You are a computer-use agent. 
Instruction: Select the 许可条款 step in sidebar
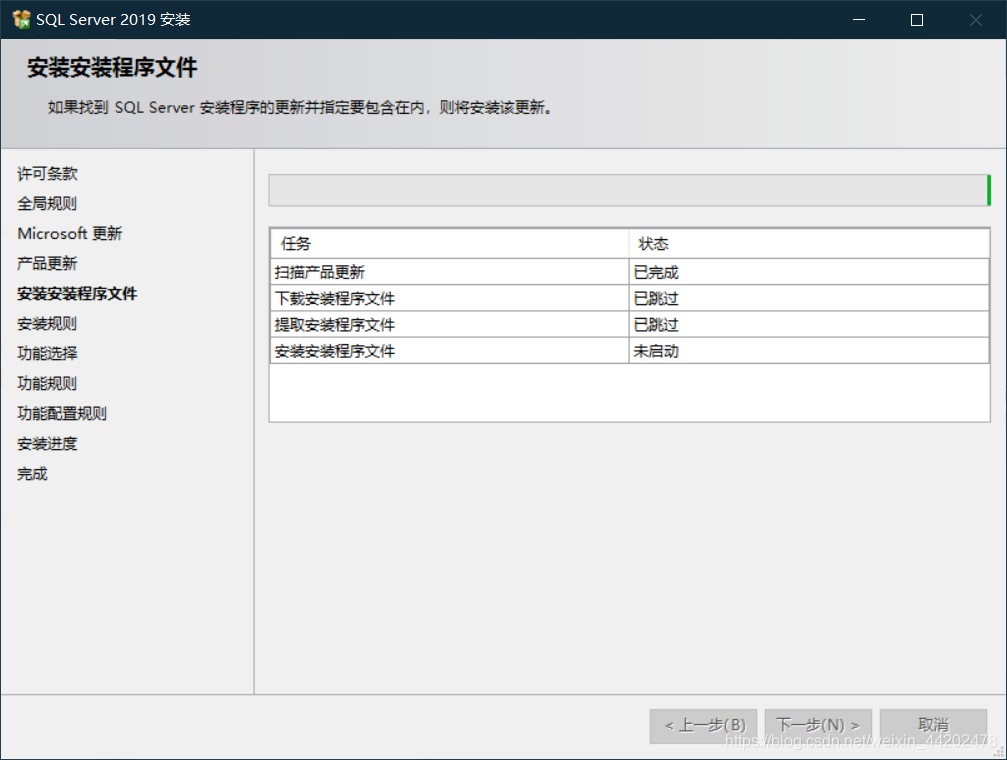(48, 173)
